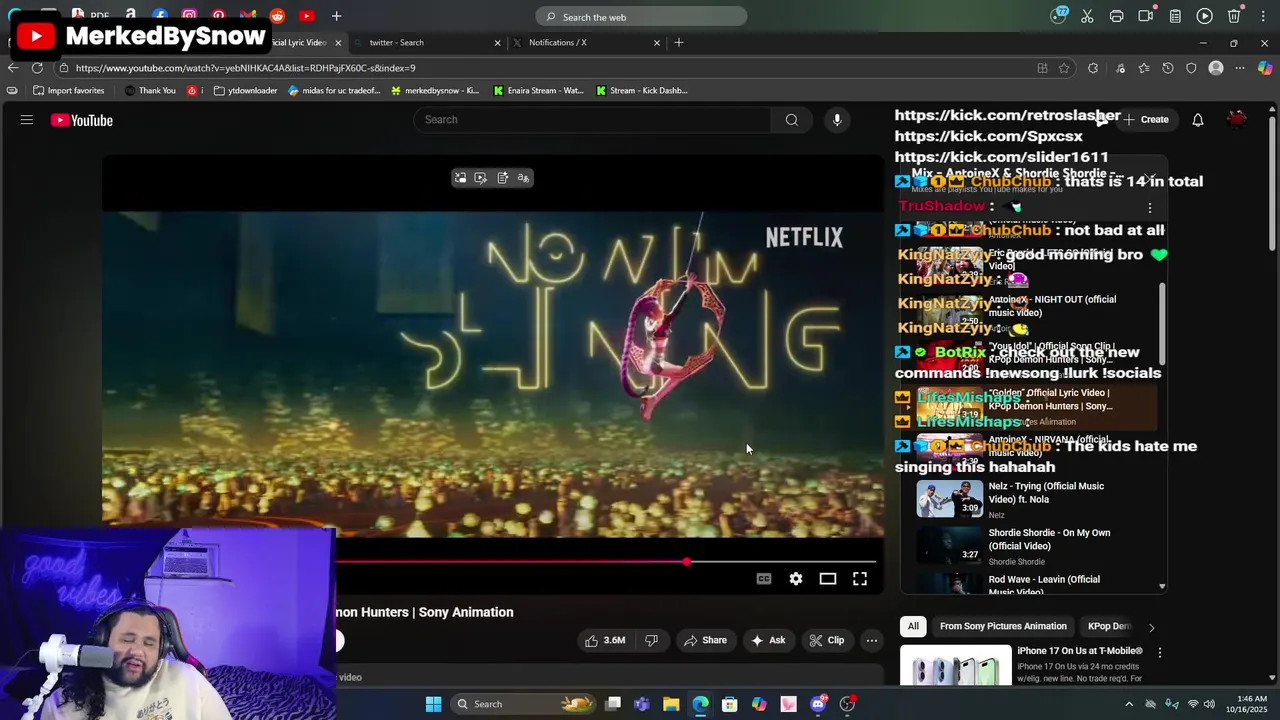Share the video

705,640
